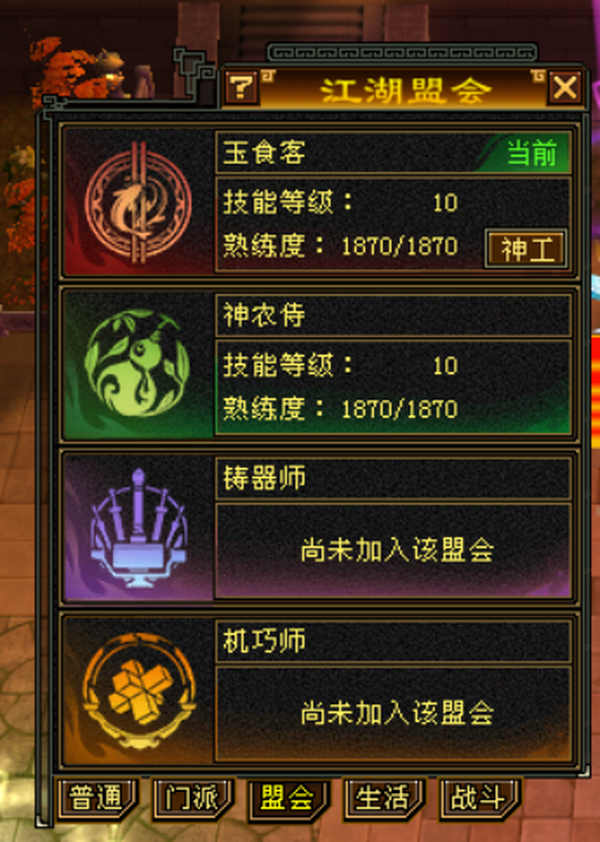Click 尚未加入该盟会 under 机巧师

click(396, 713)
